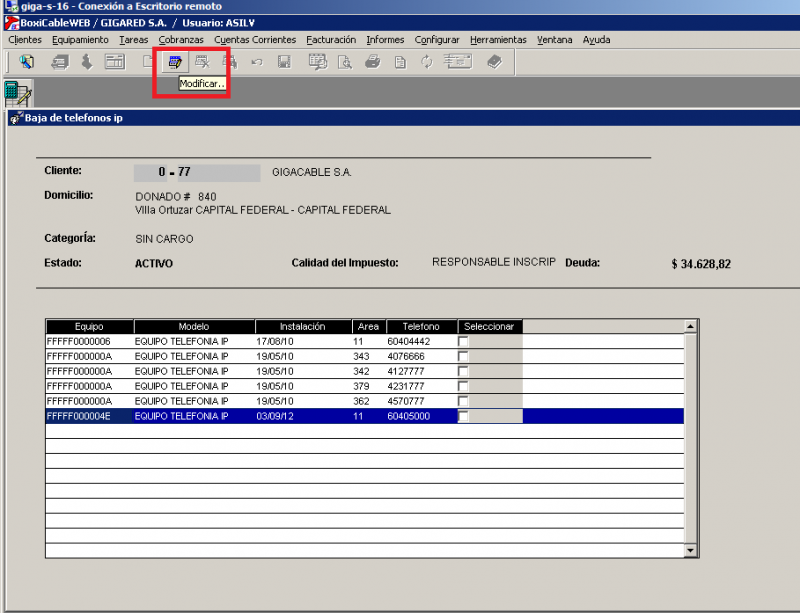The width and height of the screenshot is (800, 613).
Task: Check the Seleccionar box for telefono 4076666
Action: (x=464, y=356)
